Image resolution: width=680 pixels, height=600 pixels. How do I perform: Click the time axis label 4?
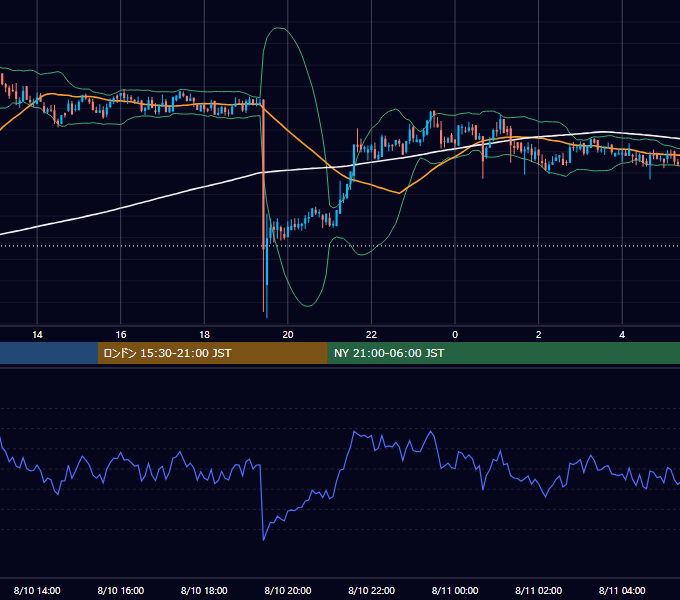click(622, 335)
